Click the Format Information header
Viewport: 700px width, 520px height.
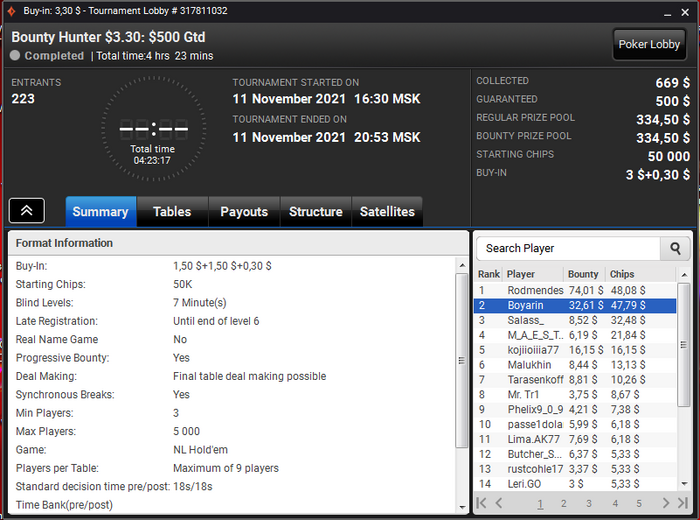[x=238, y=243]
